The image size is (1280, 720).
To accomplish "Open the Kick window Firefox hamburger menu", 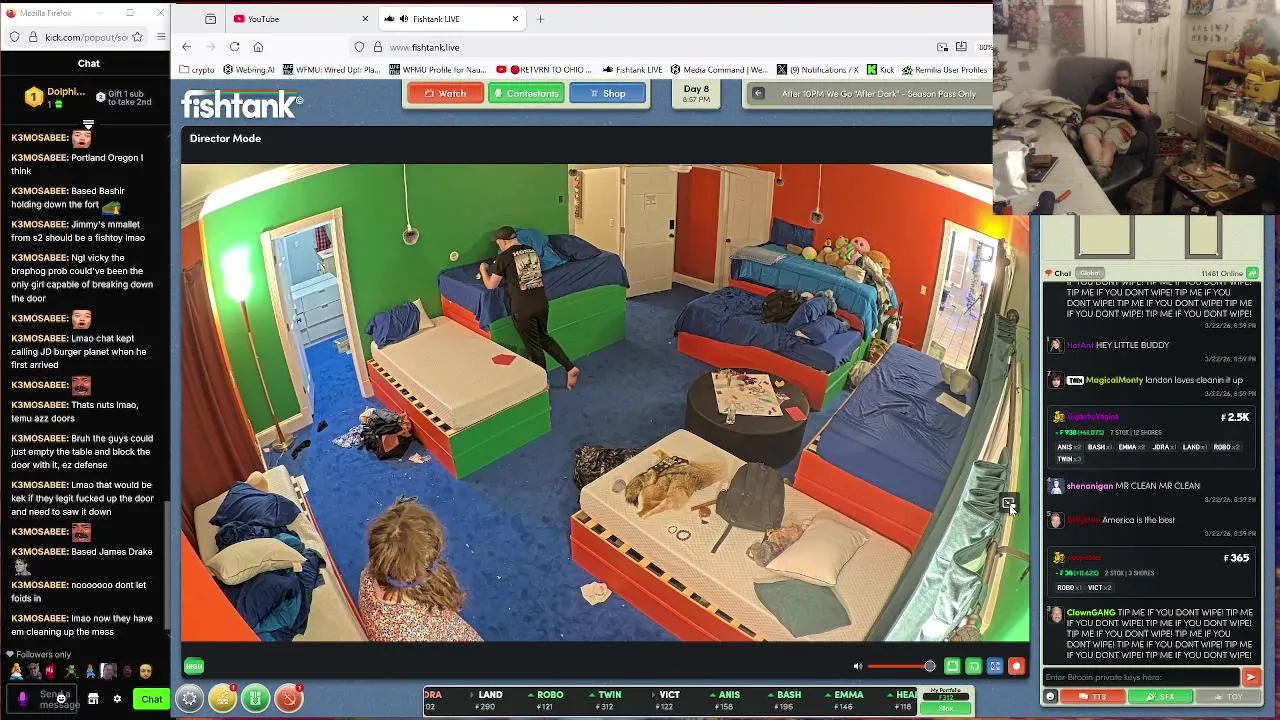I will click(160, 37).
